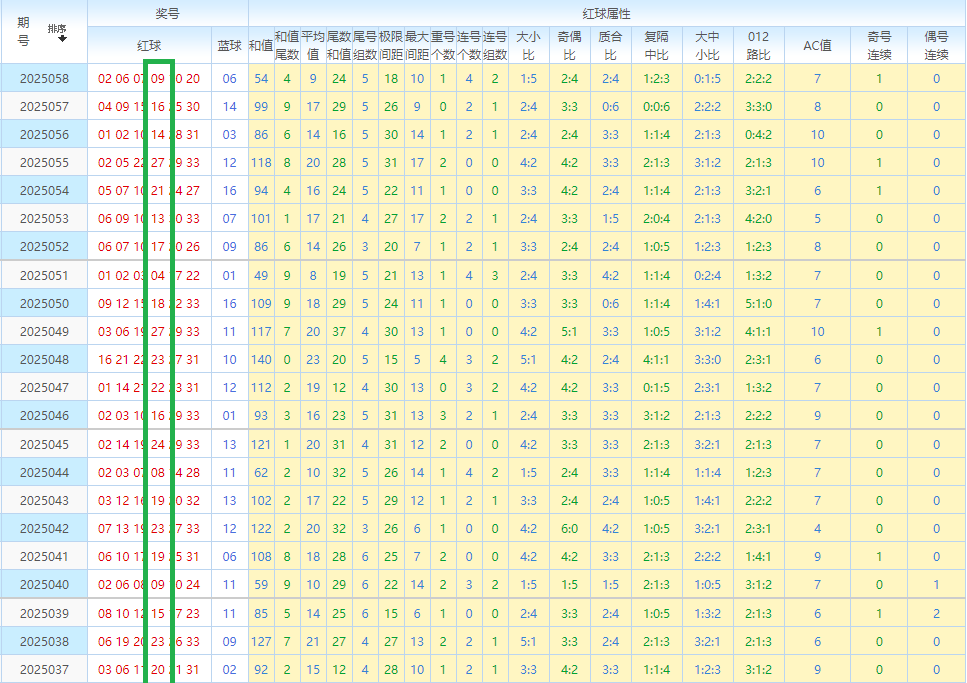Select the 和值 column header
Screen dimensions: 967x683
[x=261, y=45]
